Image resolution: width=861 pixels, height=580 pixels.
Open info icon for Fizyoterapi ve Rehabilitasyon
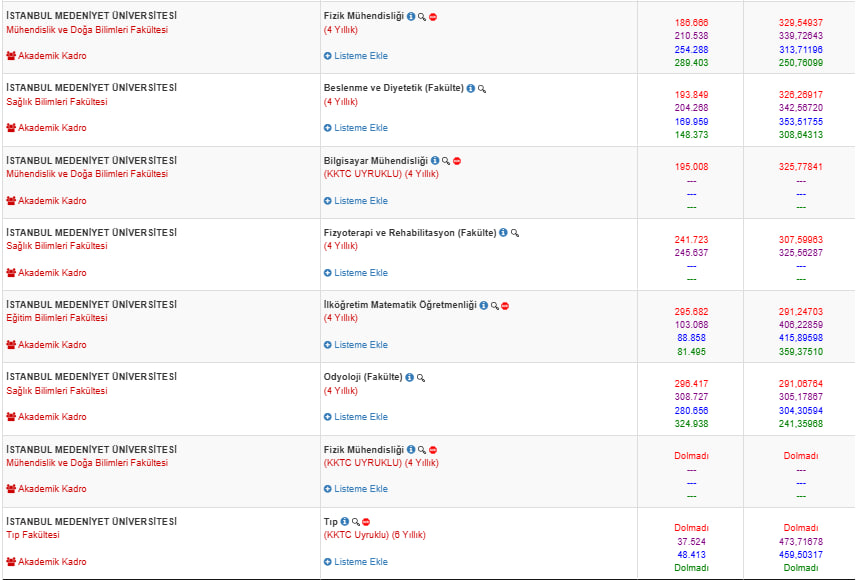[x=503, y=233]
